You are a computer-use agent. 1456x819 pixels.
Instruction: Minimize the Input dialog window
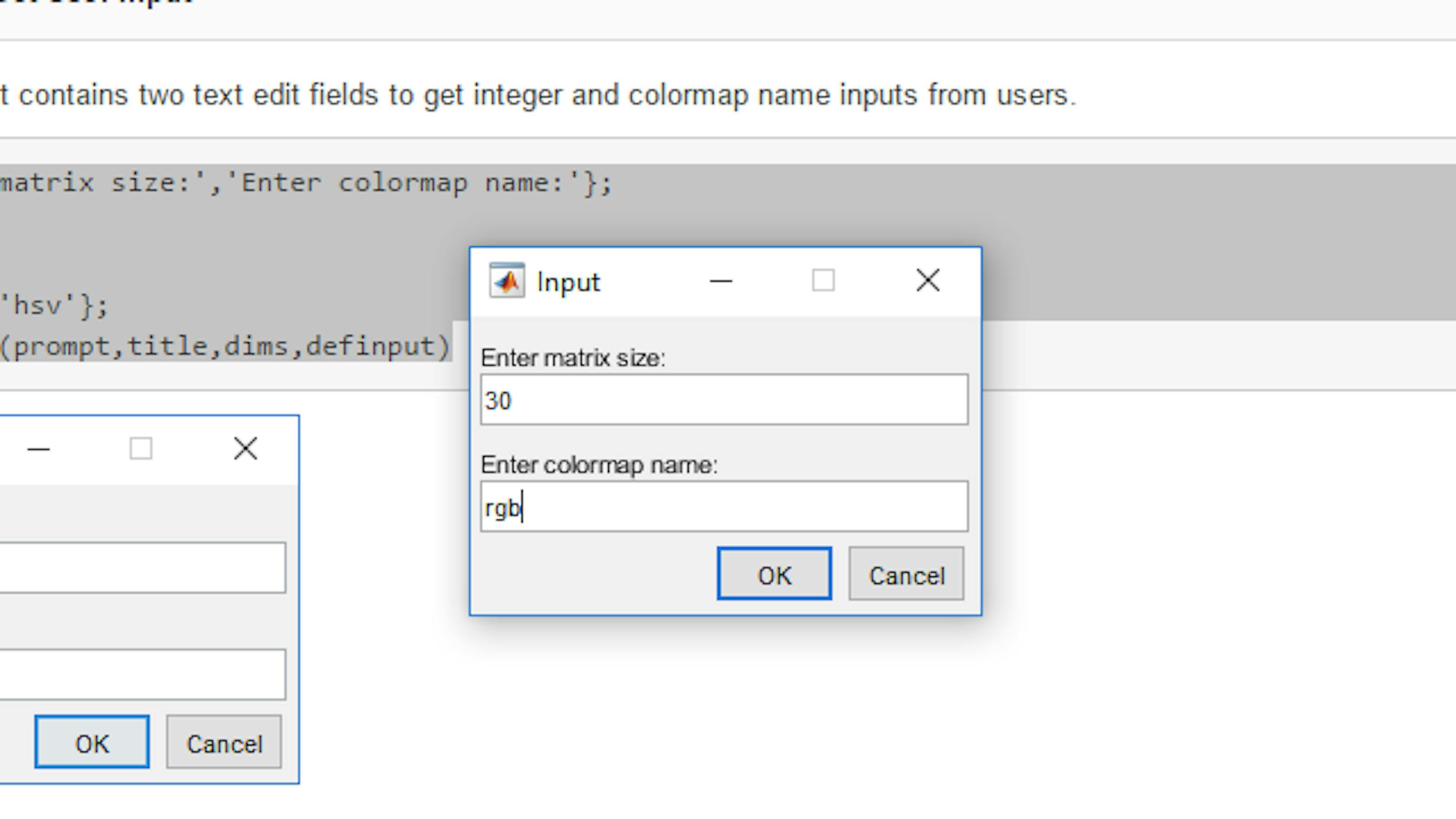point(721,280)
